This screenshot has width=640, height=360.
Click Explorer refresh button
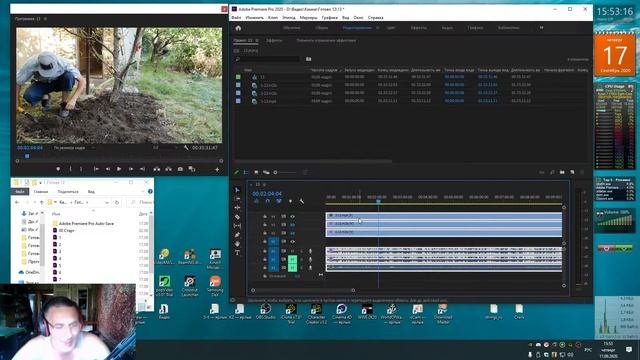(117, 202)
